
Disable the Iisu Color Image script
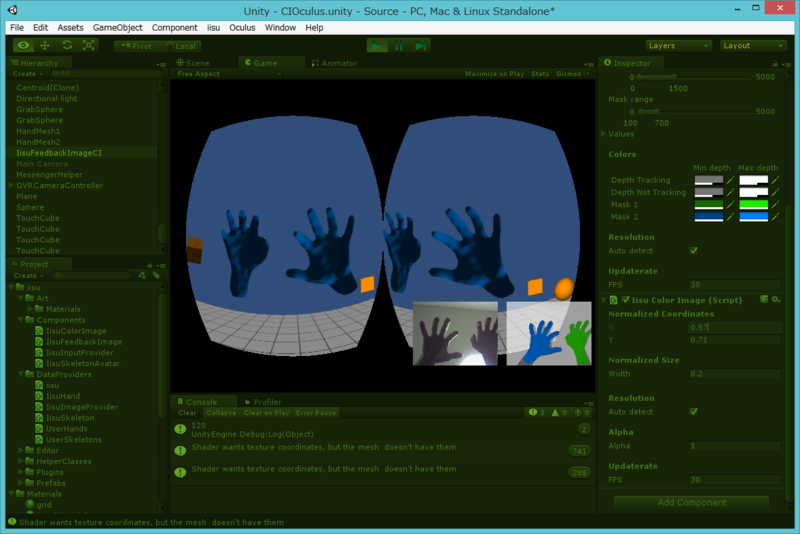626,300
